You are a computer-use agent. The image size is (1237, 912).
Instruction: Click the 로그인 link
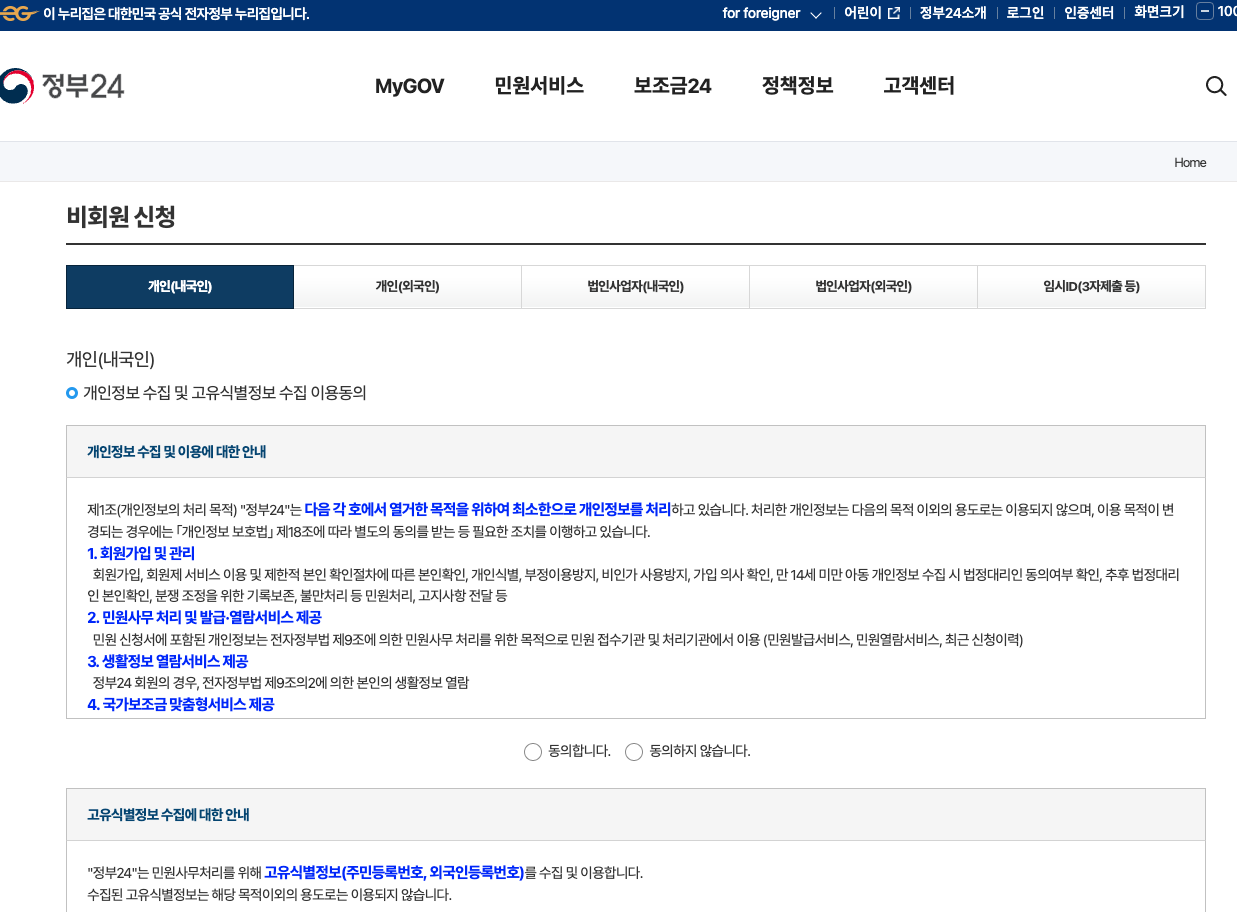[1024, 13]
